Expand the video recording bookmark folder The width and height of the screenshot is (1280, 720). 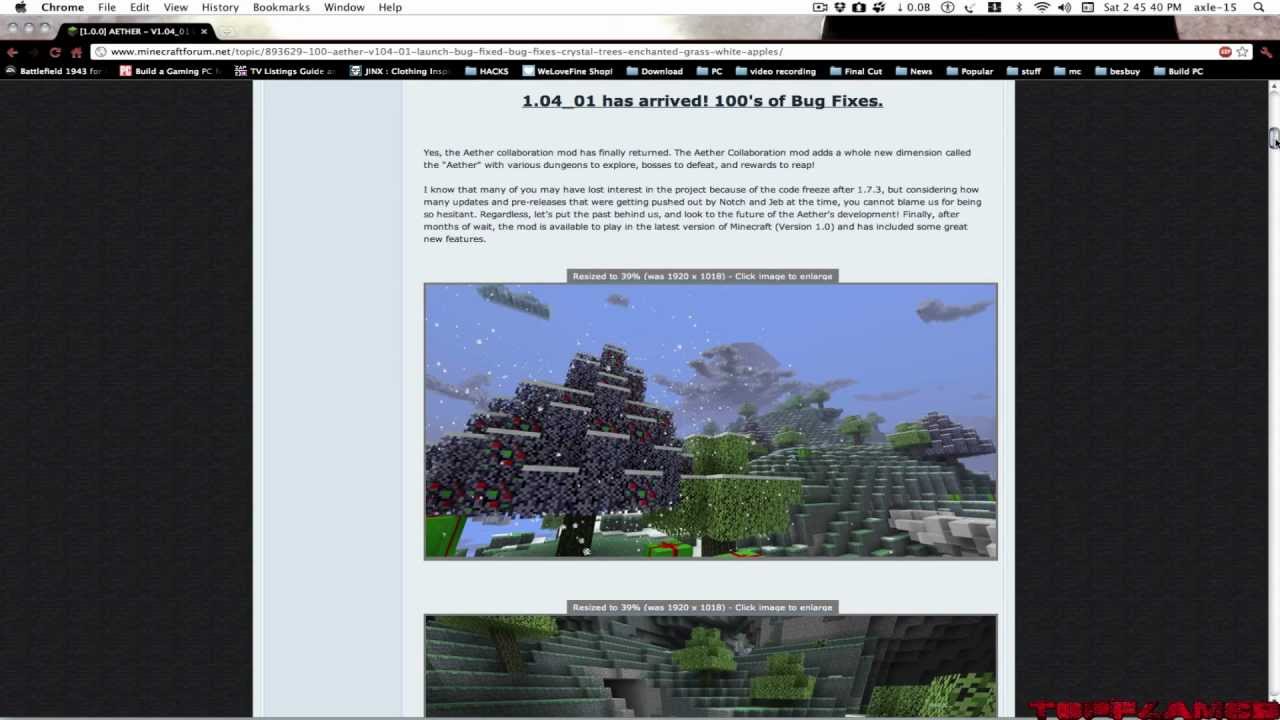pyautogui.click(x=775, y=71)
